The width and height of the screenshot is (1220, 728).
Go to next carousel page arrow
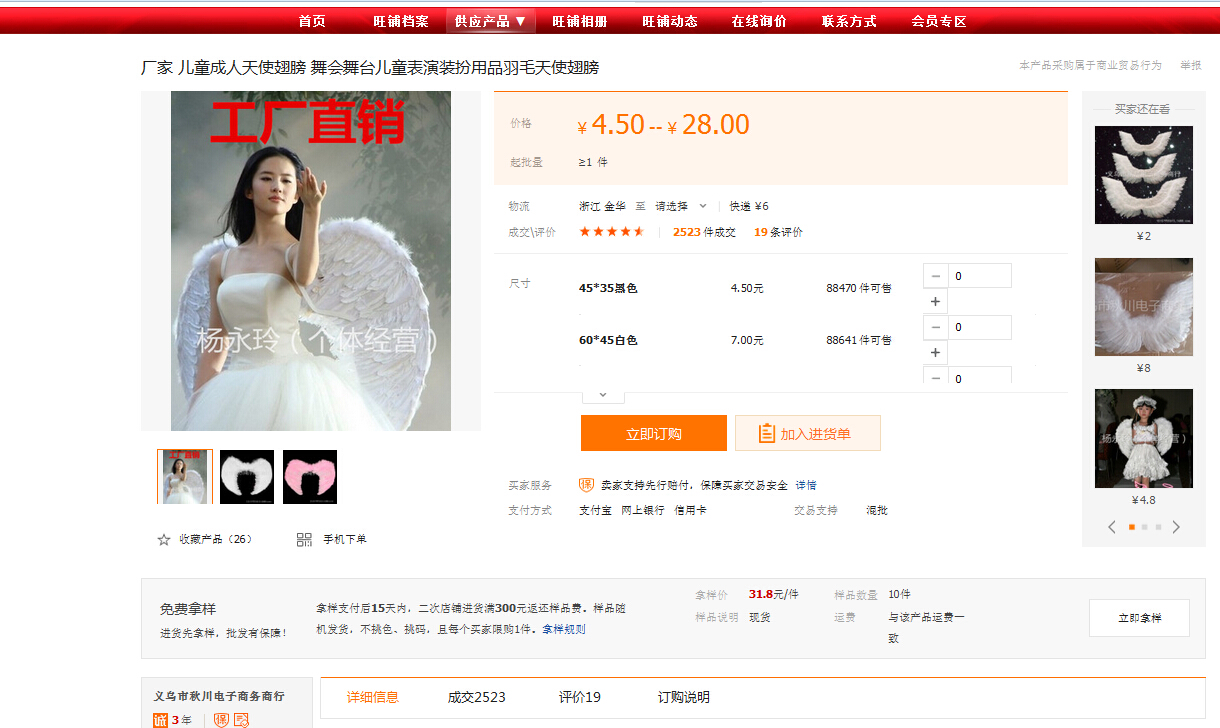pos(1176,527)
